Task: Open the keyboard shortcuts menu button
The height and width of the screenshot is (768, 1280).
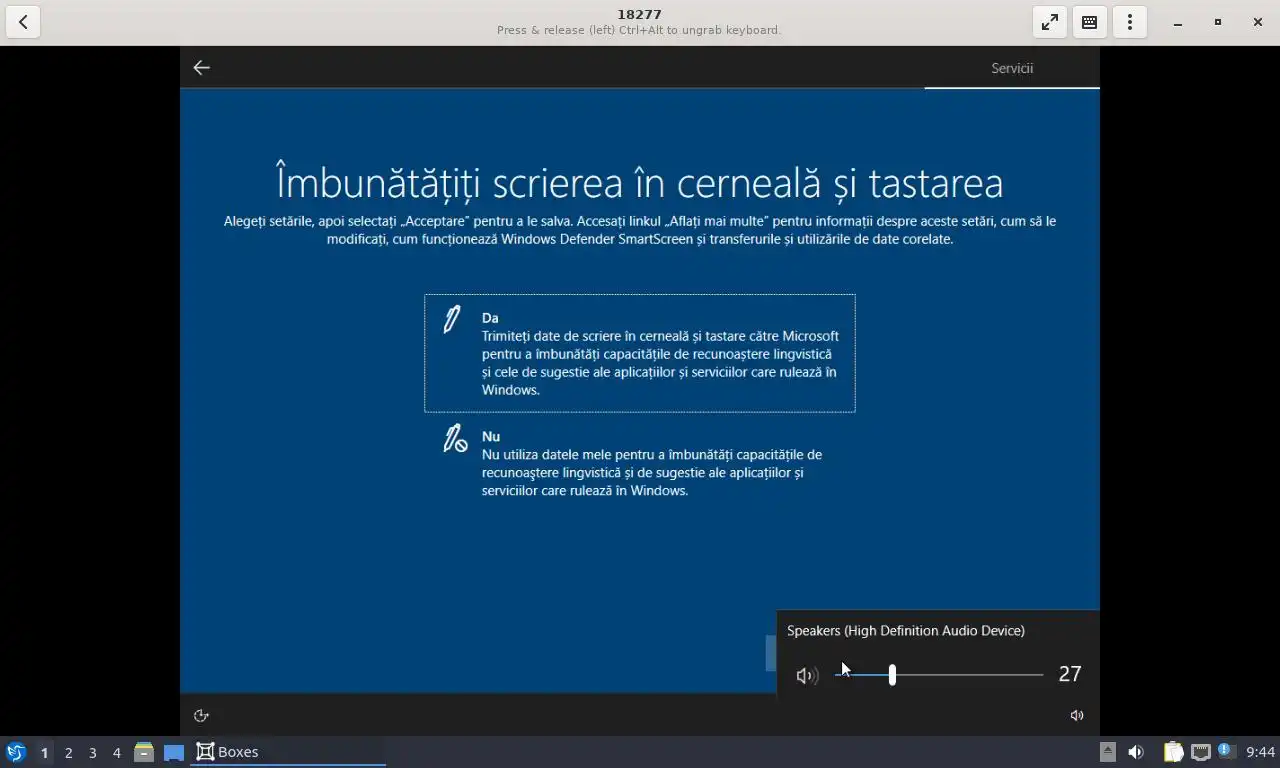Action: click(x=1090, y=22)
